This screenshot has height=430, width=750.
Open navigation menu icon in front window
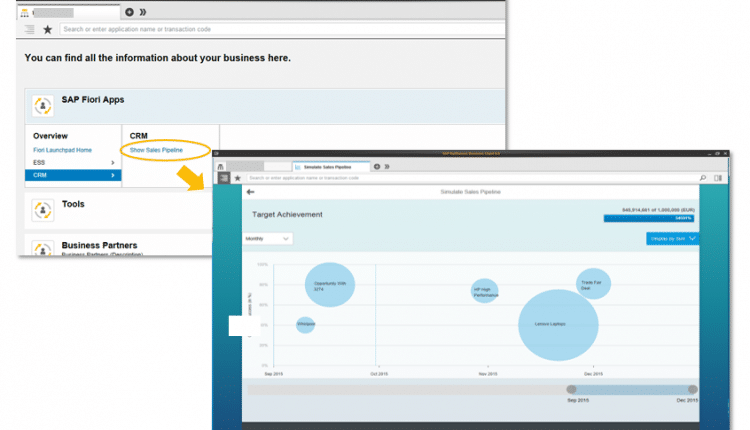click(223, 178)
